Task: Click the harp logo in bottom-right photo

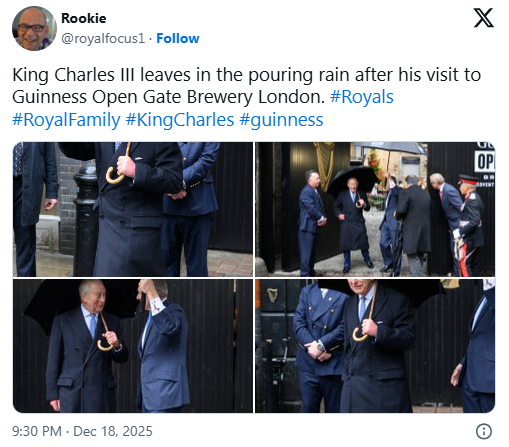Action: 272,295
